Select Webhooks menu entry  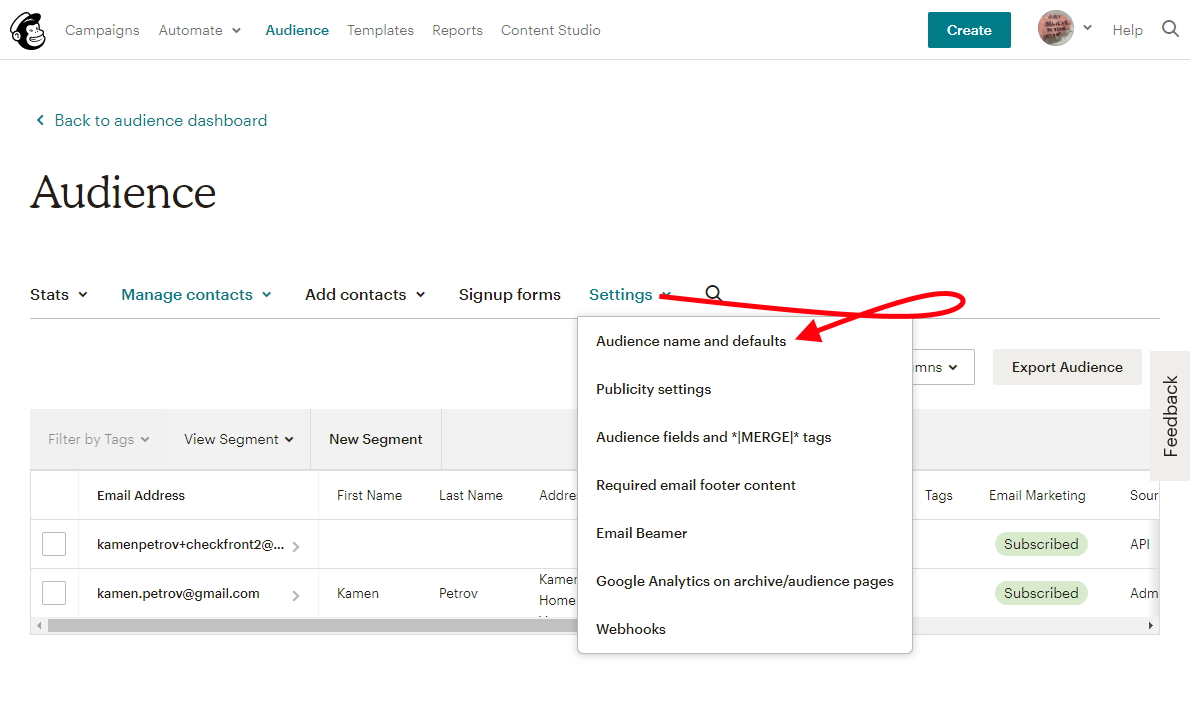coord(631,629)
